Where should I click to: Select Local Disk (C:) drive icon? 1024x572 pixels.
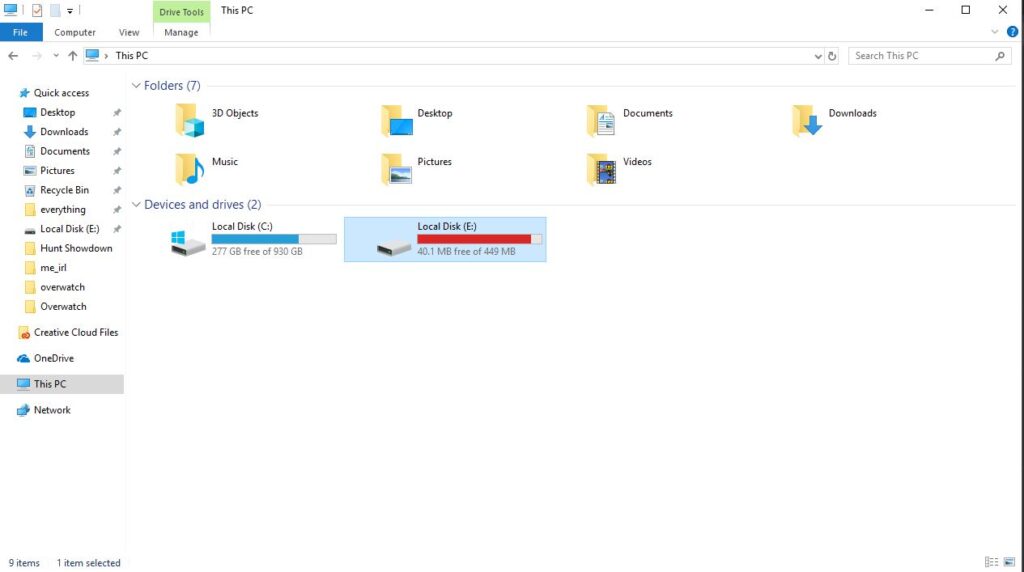[188, 242]
